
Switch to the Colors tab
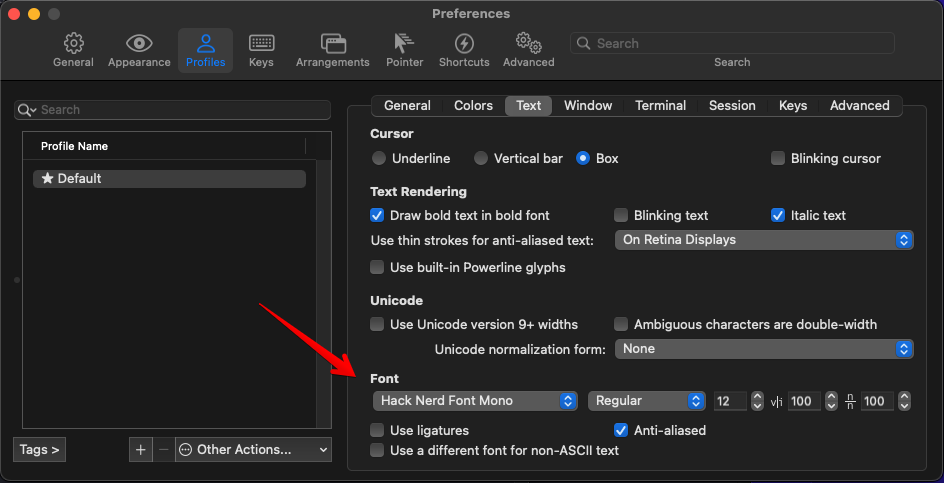tap(473, 106)
